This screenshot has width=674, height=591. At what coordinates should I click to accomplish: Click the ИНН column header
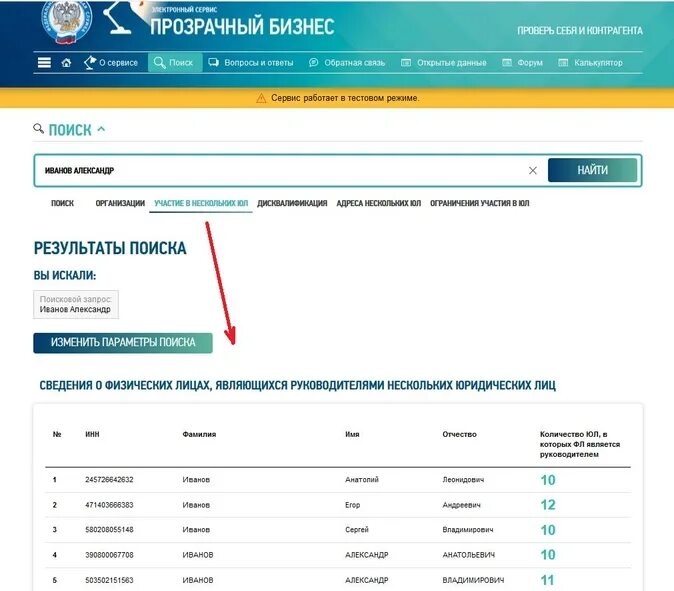click(x=92, y=434)
